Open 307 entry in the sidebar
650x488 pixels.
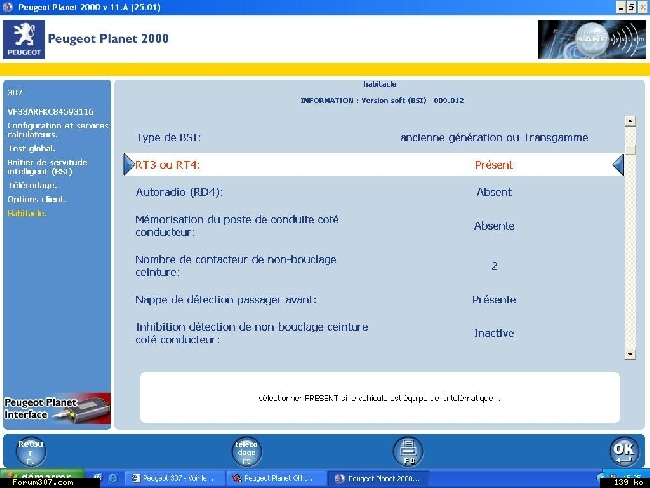pyautogui.click(x=15, y=92)
